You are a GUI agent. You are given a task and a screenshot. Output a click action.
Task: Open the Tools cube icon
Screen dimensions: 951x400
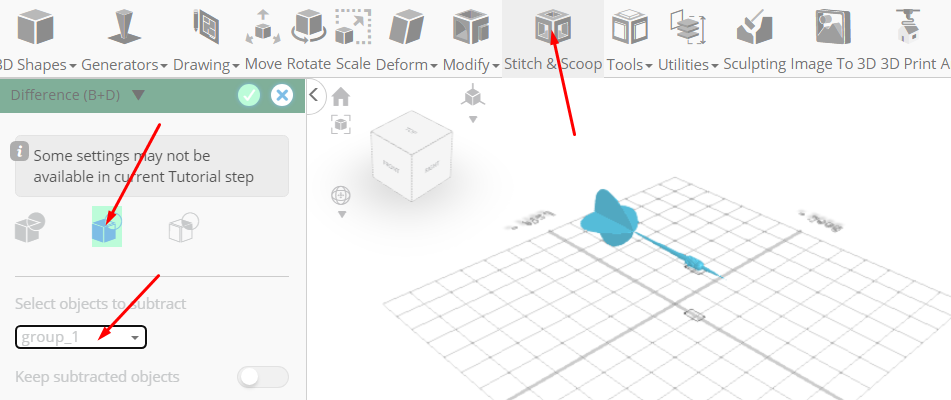coord(630,28)
